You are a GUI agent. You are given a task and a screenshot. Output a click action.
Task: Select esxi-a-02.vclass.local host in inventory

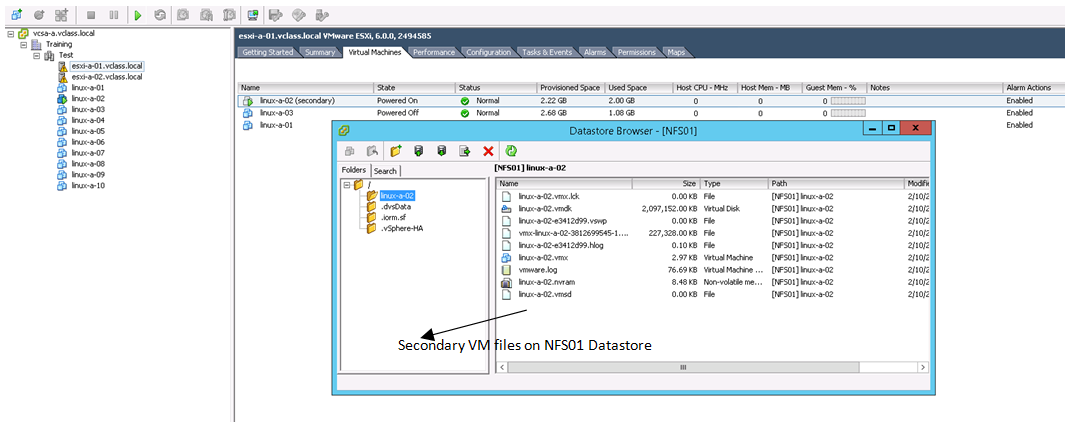pos(107,77)
